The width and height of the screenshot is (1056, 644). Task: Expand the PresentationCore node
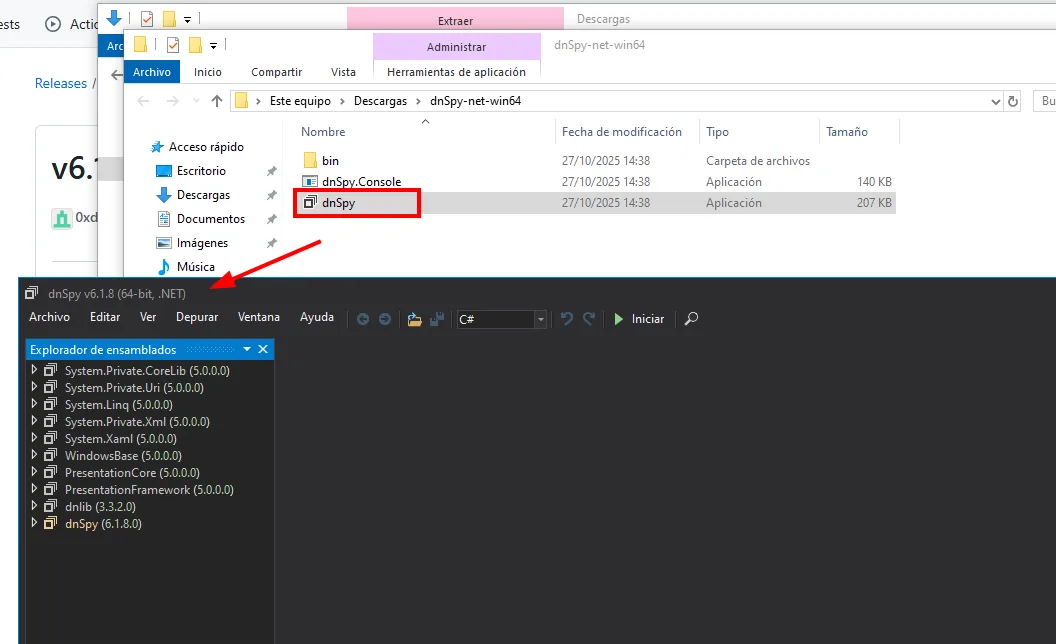tap(34, 472)
